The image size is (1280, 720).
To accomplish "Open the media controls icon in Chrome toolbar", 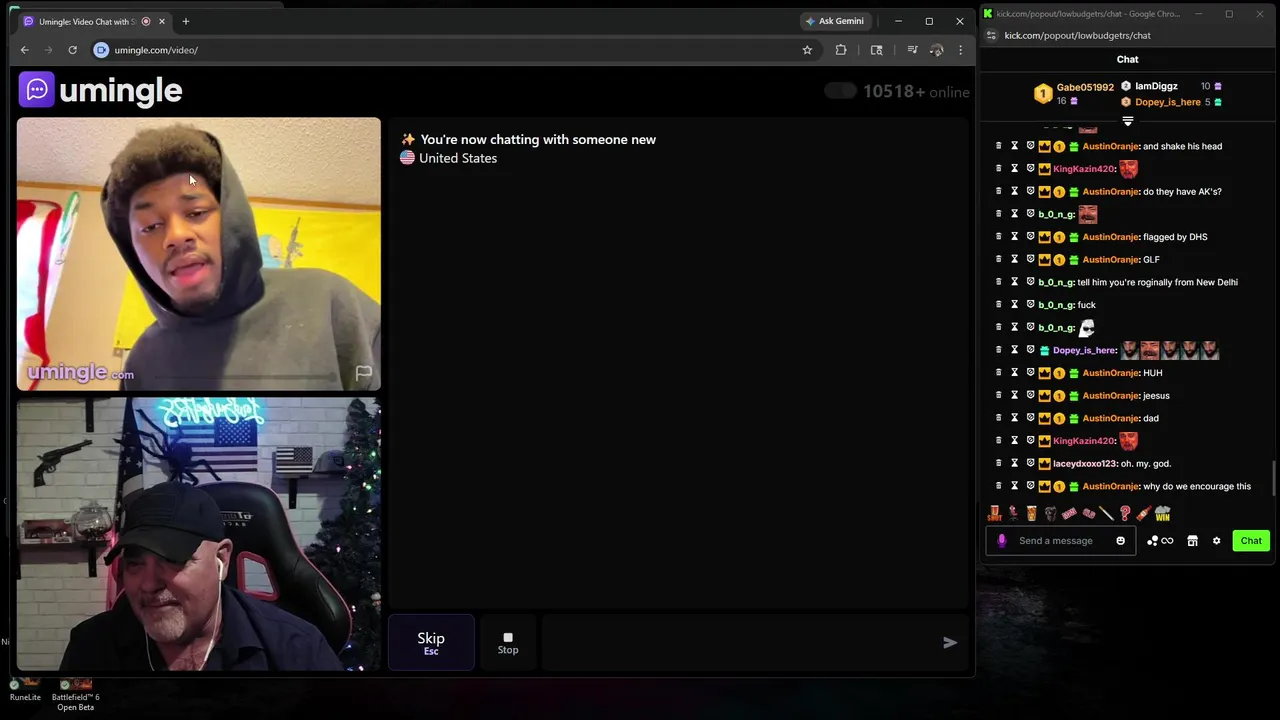I will coord(912,50).
